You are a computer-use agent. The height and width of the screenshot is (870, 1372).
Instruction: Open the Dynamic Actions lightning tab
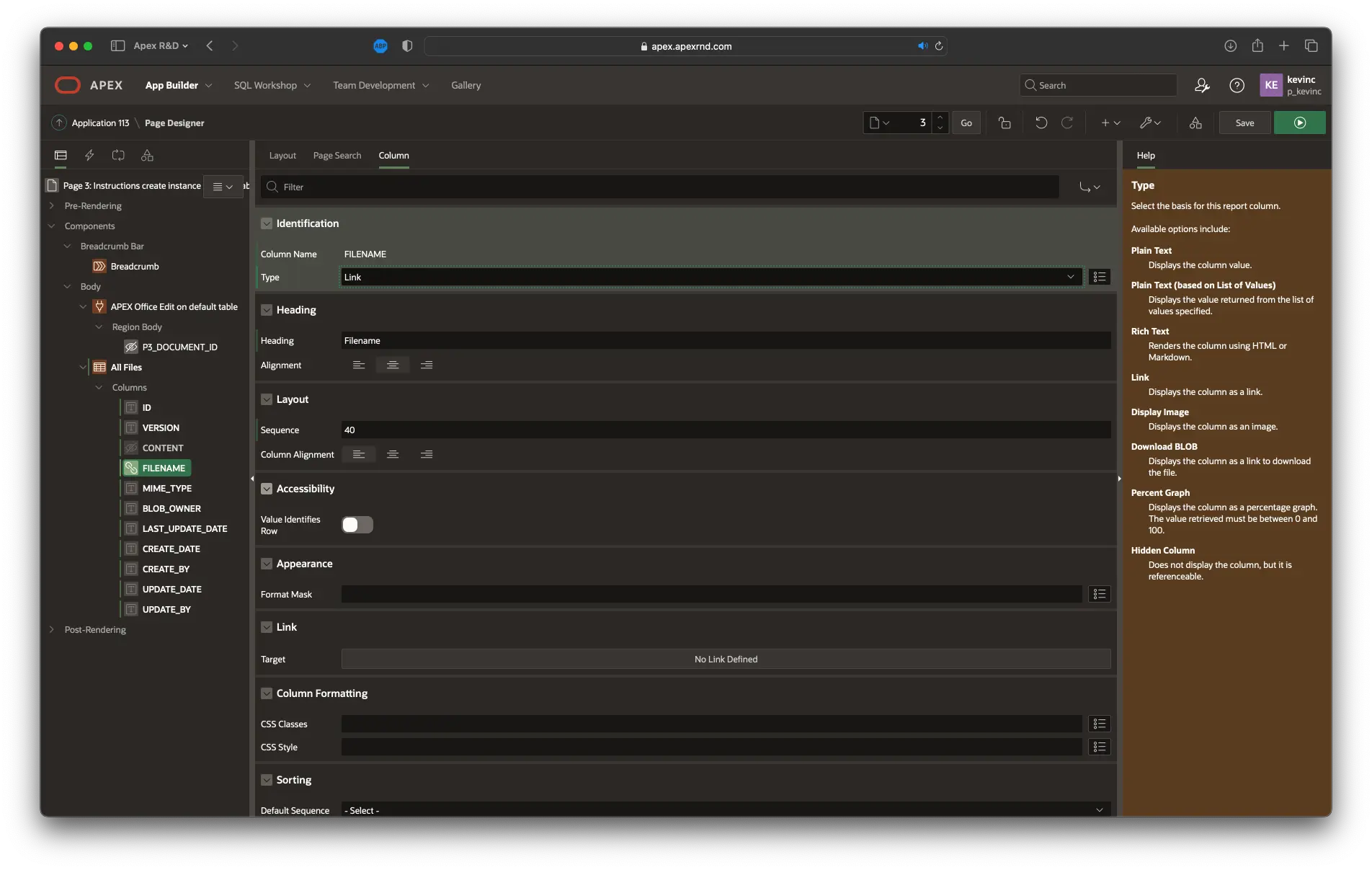tap(89, 155)
